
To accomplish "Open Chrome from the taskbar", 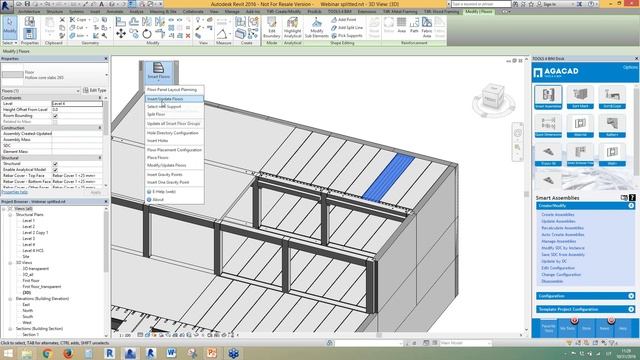I will click(x=47, y=353).
